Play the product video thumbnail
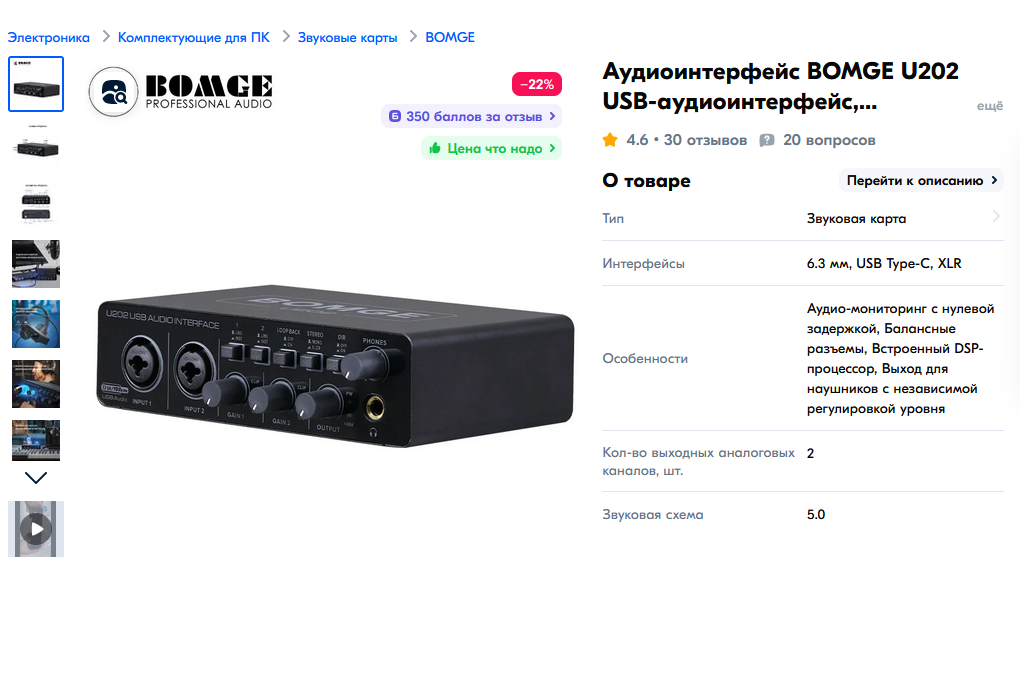Screen dimensions: 1020x678 [36, 529]
